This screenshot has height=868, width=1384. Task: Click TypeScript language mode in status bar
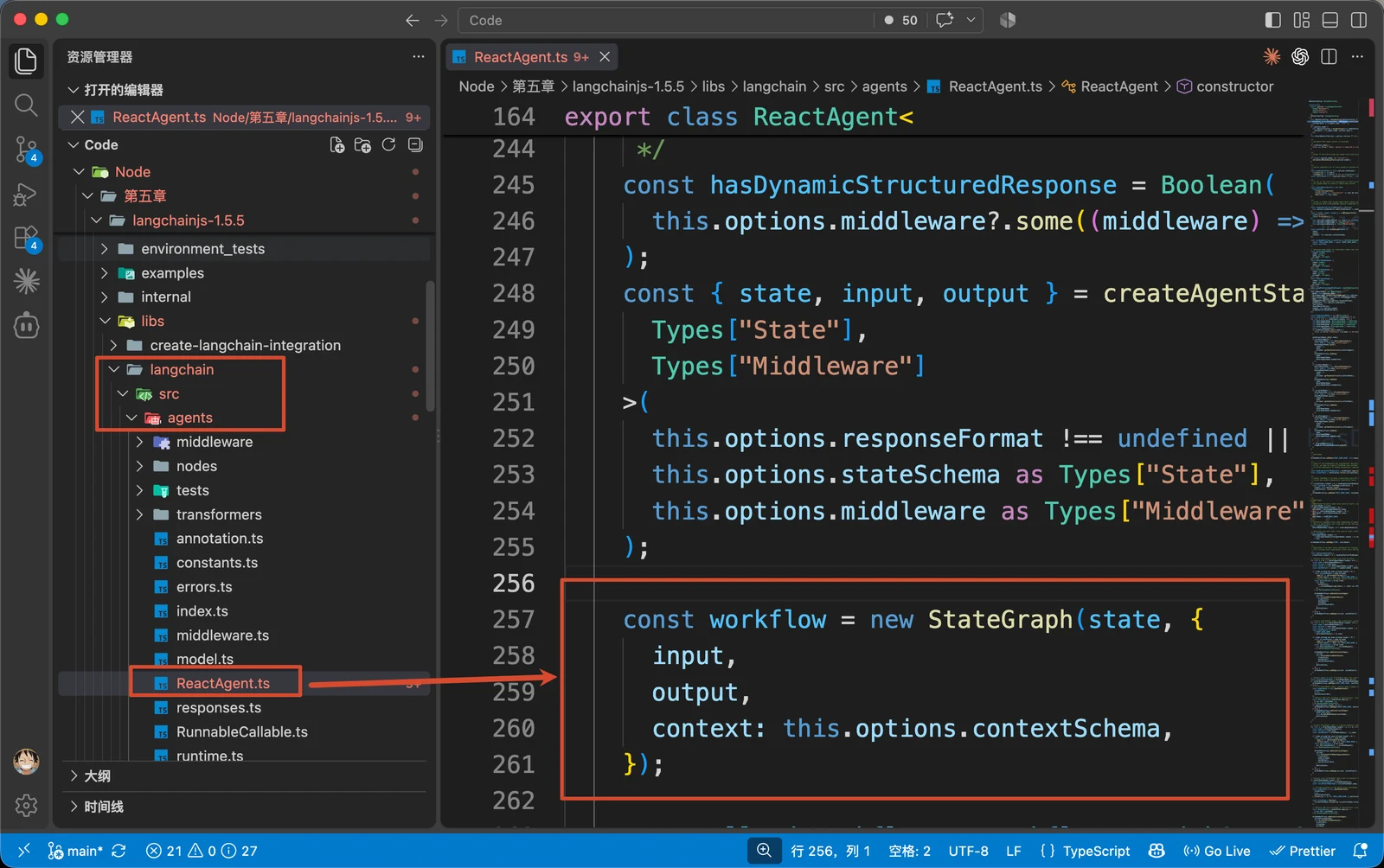[1086, 851]
